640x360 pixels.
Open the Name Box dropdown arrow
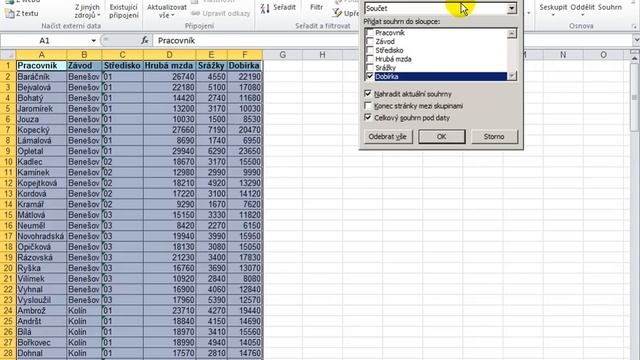click(x=93, y=40)
